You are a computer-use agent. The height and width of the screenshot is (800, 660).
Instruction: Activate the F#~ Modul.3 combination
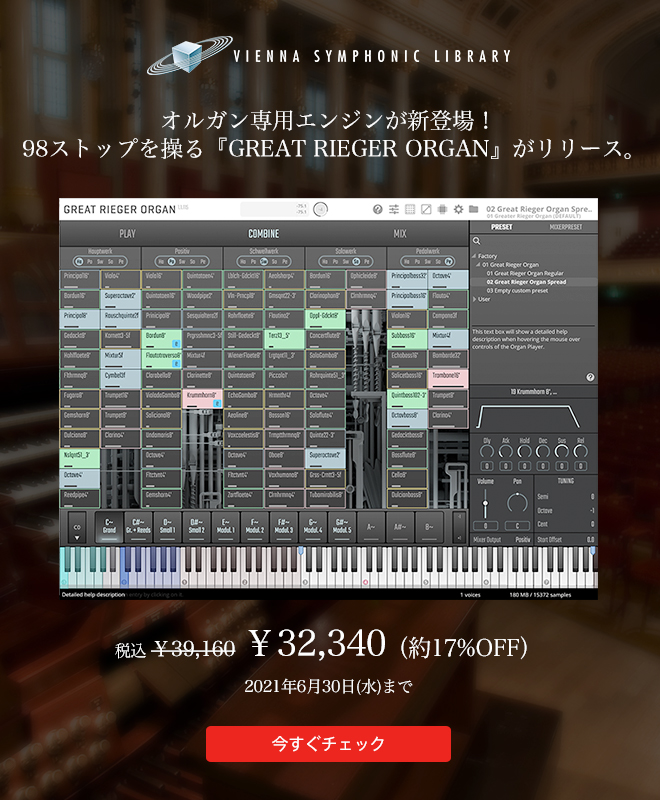pos(284,526)
